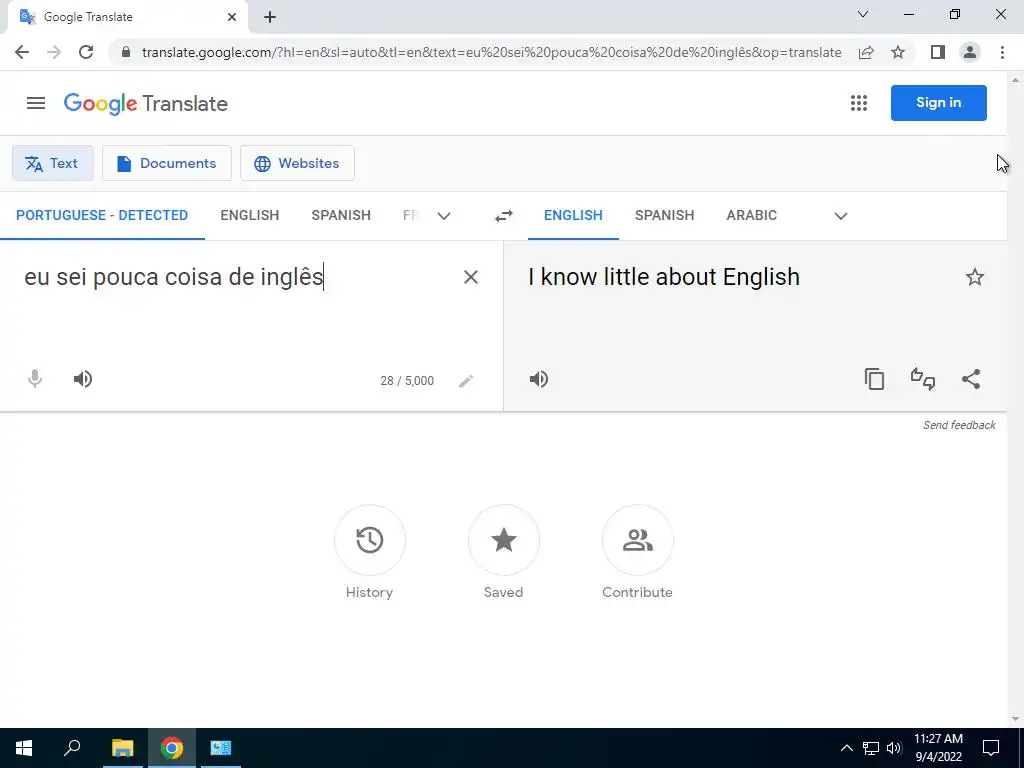The height and width of the screenshot is (768, 1024).
Task: Open a new browser tab
Action: [x=270, y=17]
